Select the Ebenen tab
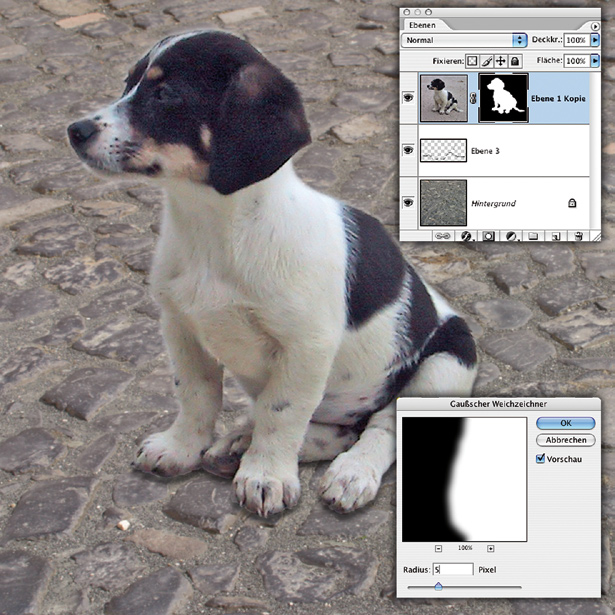 tap(422, 25)
